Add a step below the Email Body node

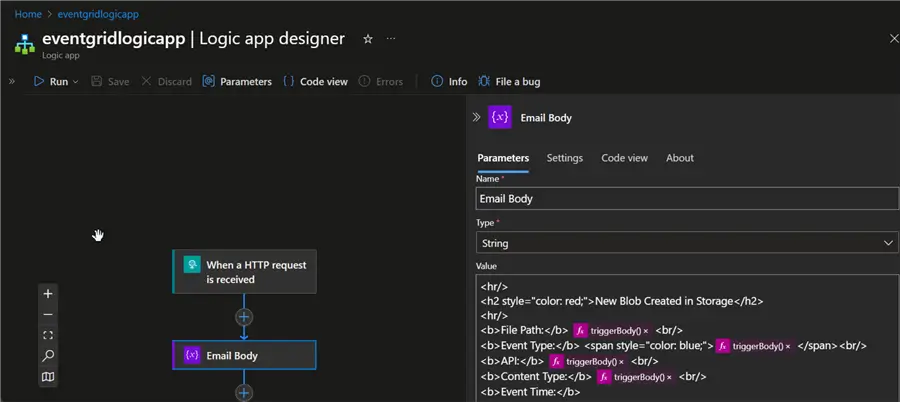click(244, 393)
